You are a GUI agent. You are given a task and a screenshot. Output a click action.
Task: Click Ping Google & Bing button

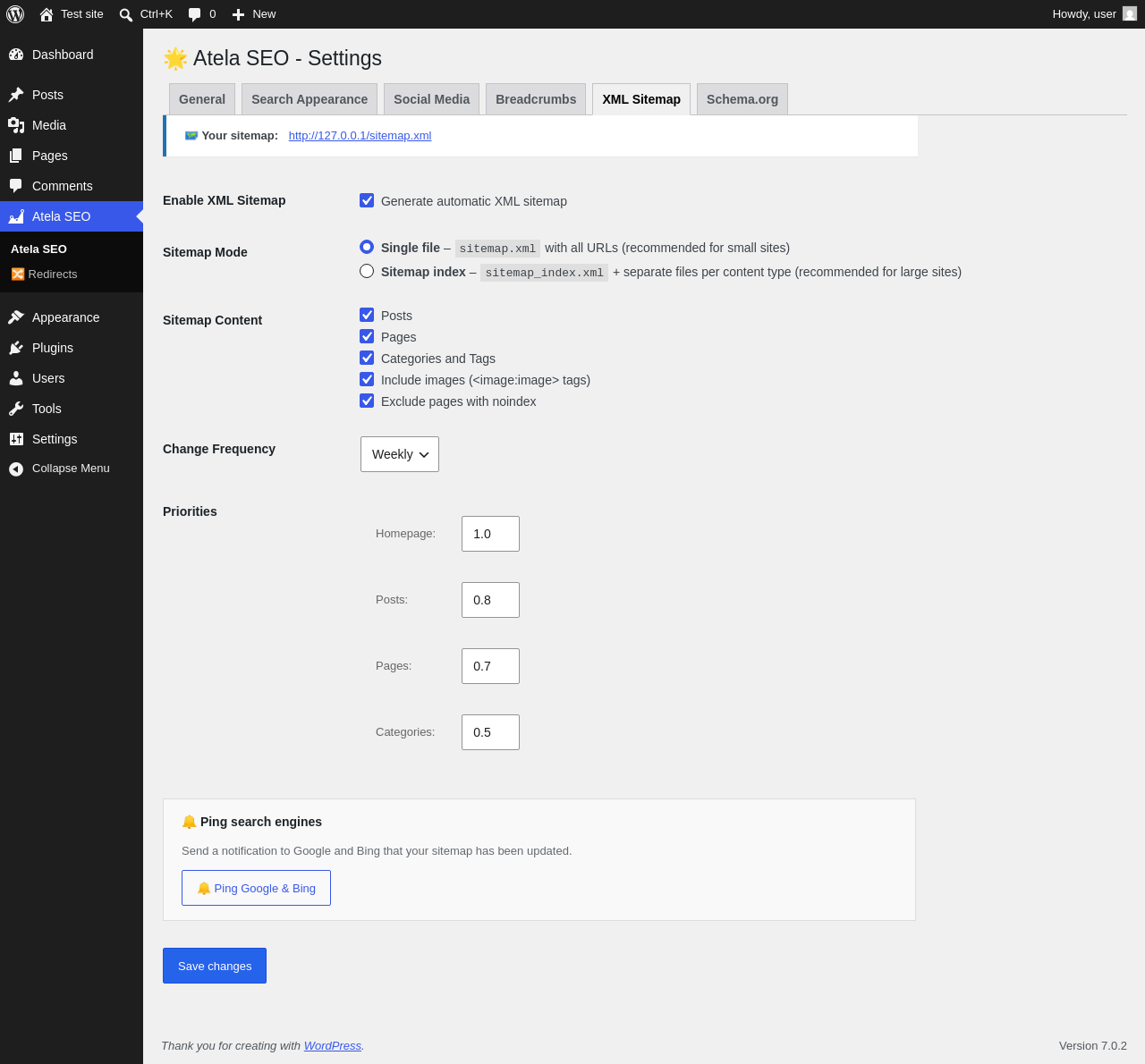tap(256, 888)
